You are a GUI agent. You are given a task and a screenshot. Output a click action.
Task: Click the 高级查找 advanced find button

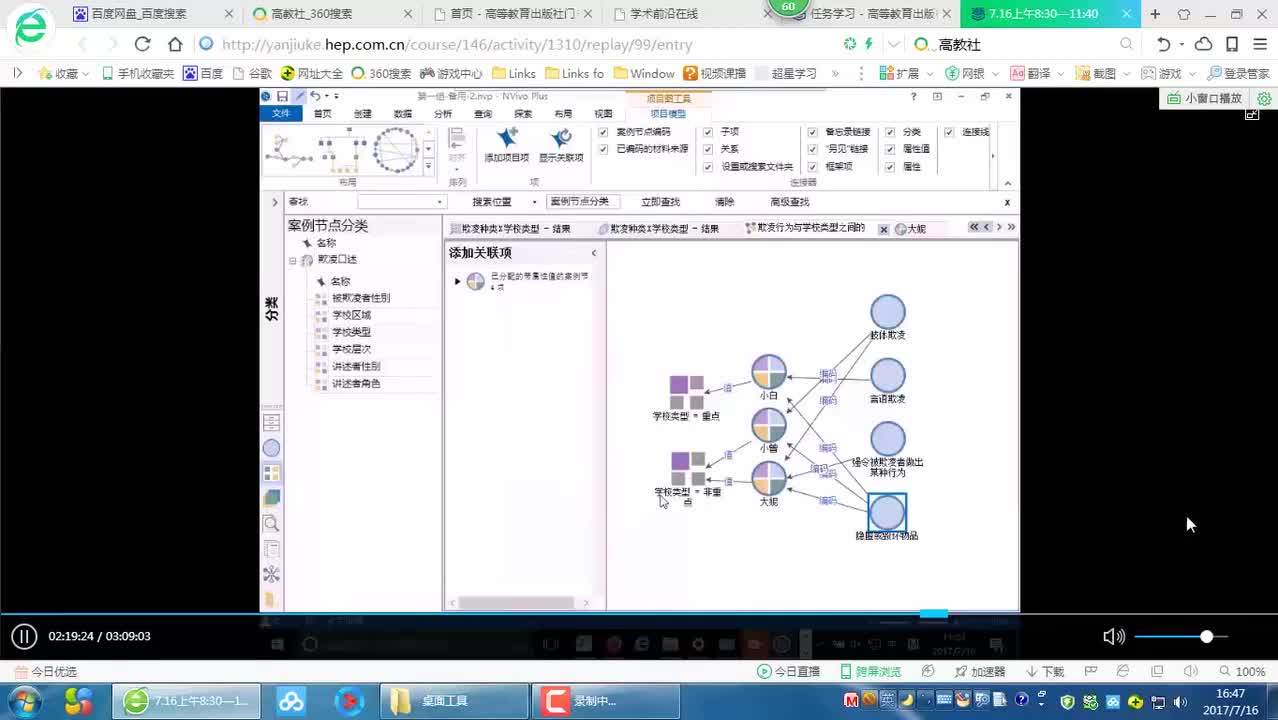pos(789,202)
